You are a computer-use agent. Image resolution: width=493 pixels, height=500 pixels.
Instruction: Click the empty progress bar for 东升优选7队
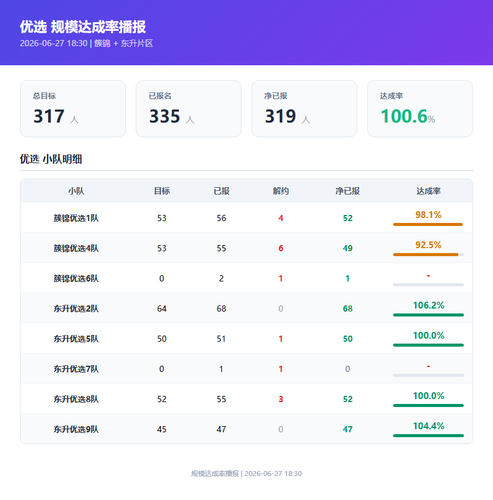428,375
